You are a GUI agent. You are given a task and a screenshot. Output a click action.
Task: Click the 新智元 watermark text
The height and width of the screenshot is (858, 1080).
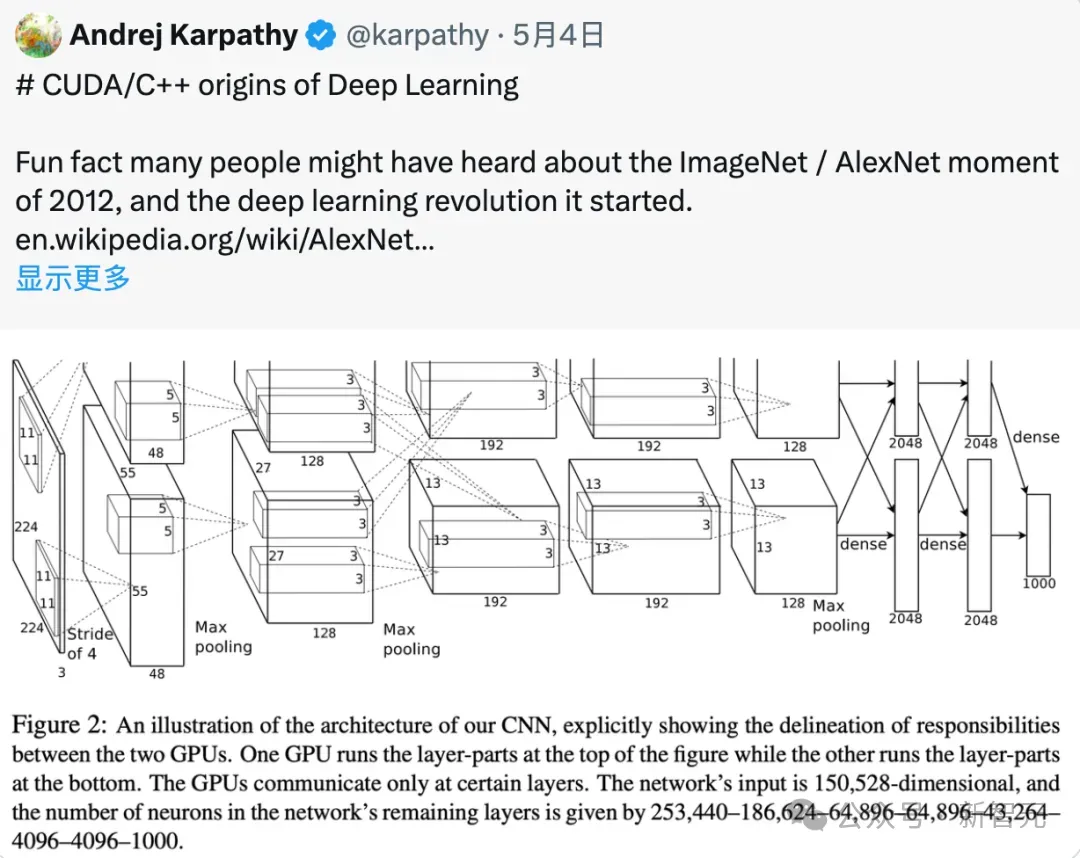coord(1003,822)
